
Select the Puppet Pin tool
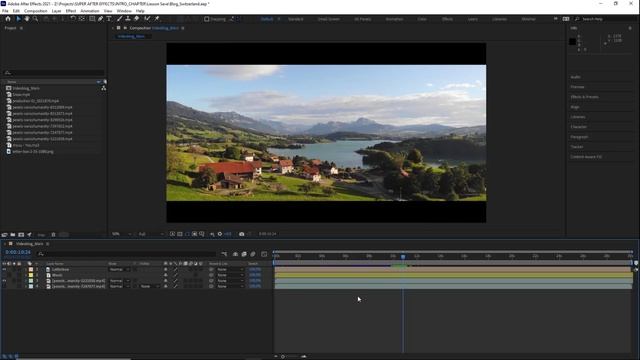tap(157, 19)
